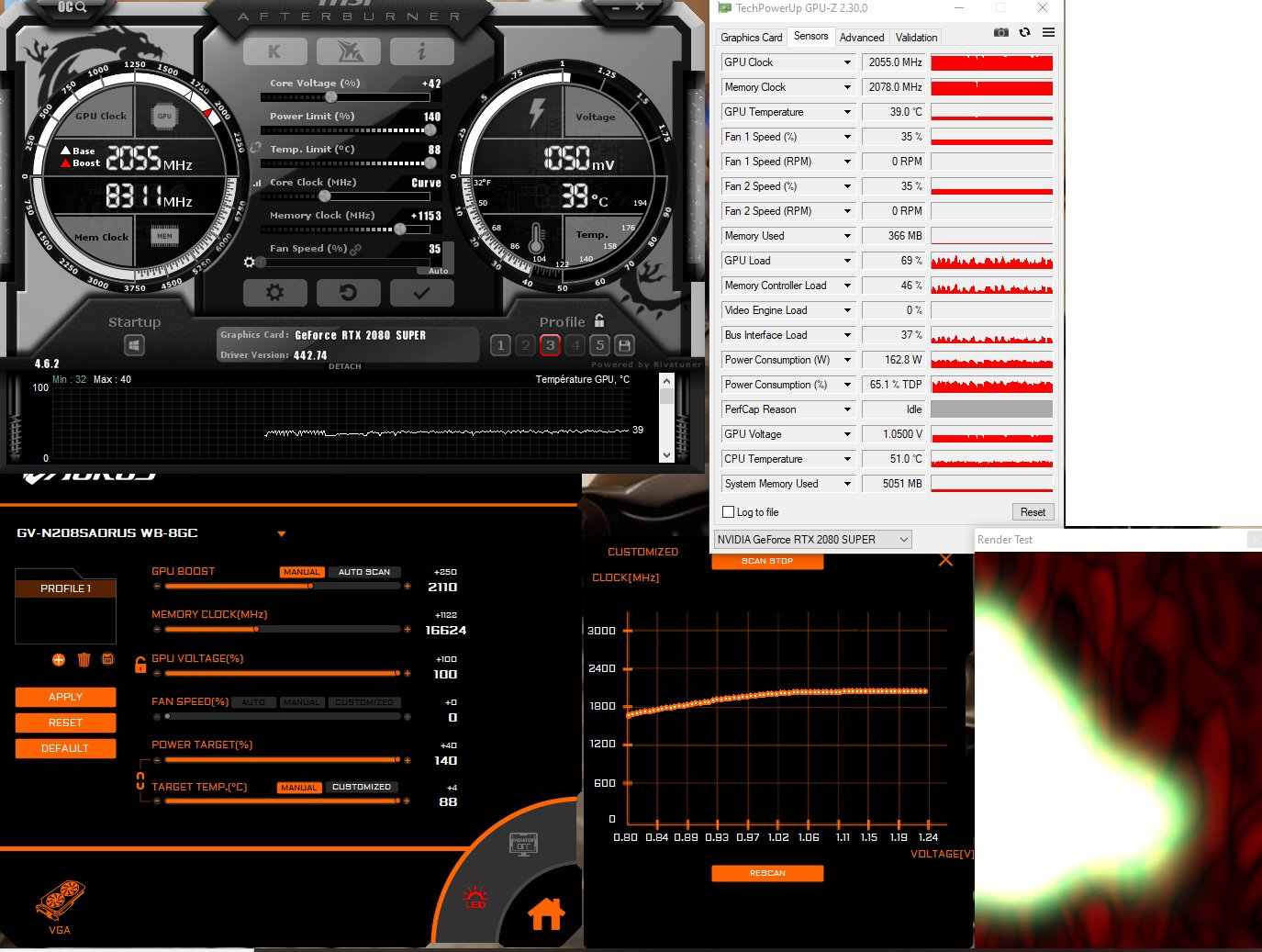Image resolution: width=1262 pixels, height=952 pixels.
Task: Open the GPU Load sensor dropdown
Action: (847, 261)
